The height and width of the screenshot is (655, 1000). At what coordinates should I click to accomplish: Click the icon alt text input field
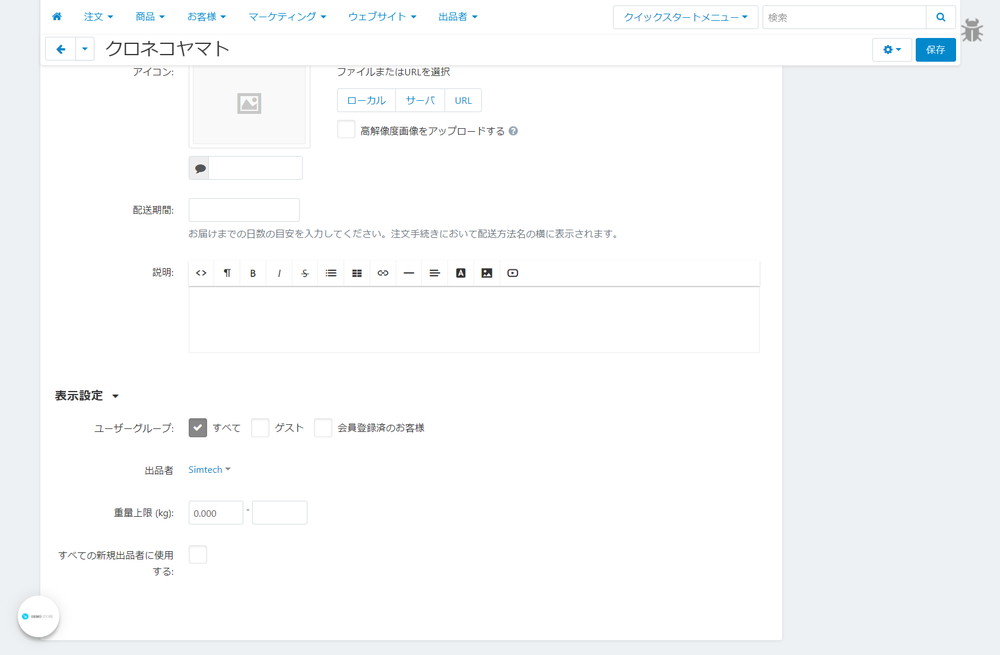coord(255,168)
